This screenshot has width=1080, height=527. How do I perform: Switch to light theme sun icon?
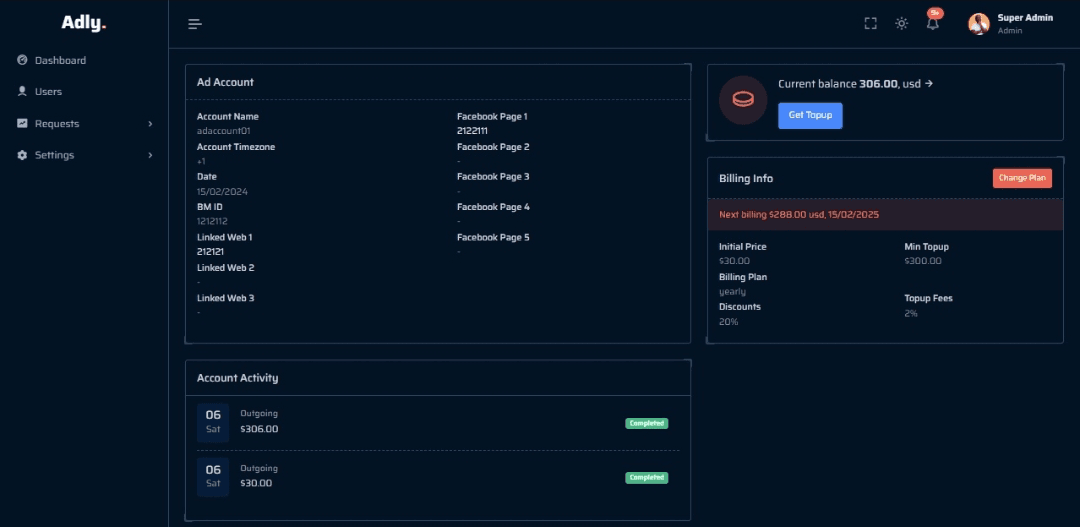click(x=902, y=23)
